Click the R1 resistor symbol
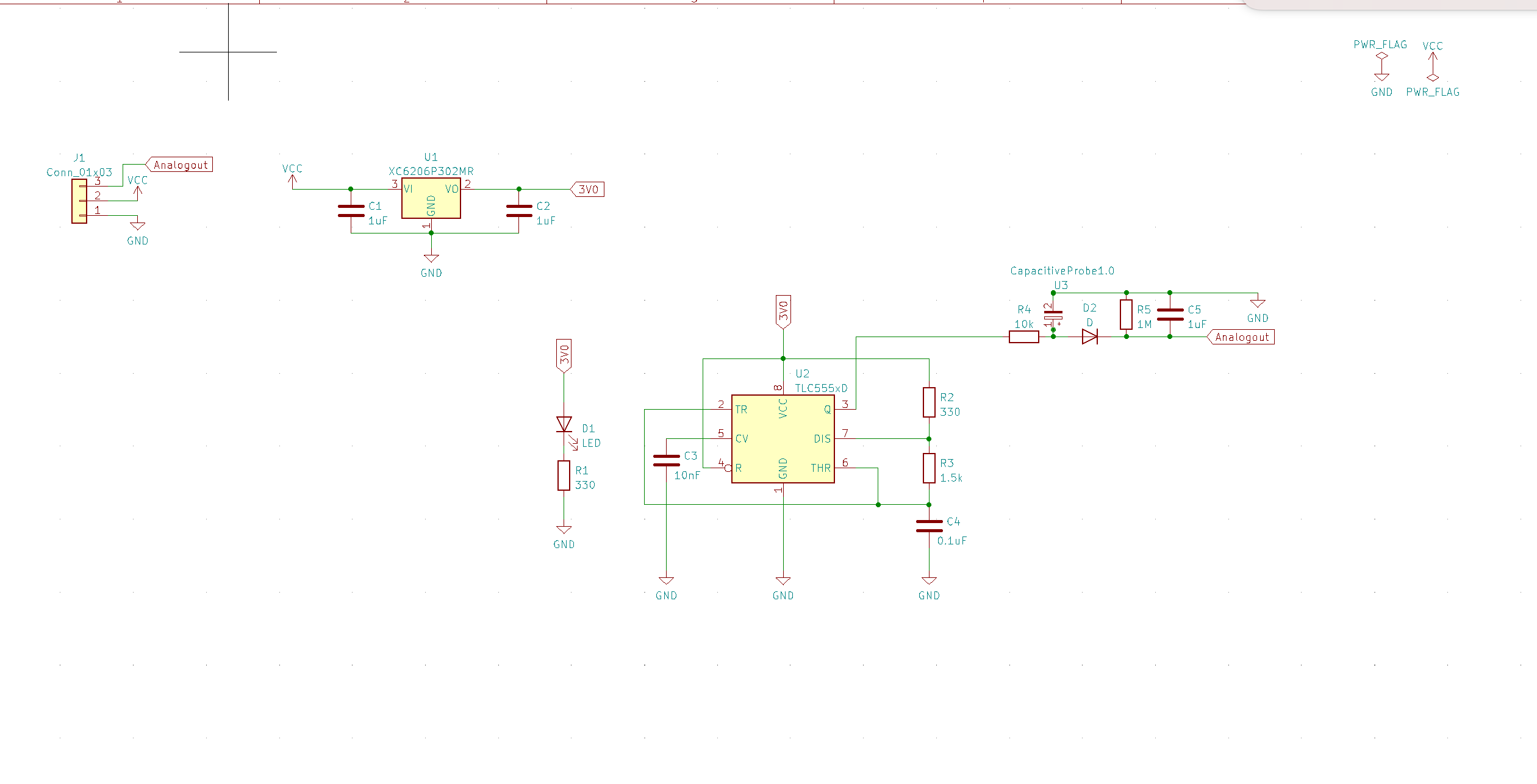 pos(564,476)
